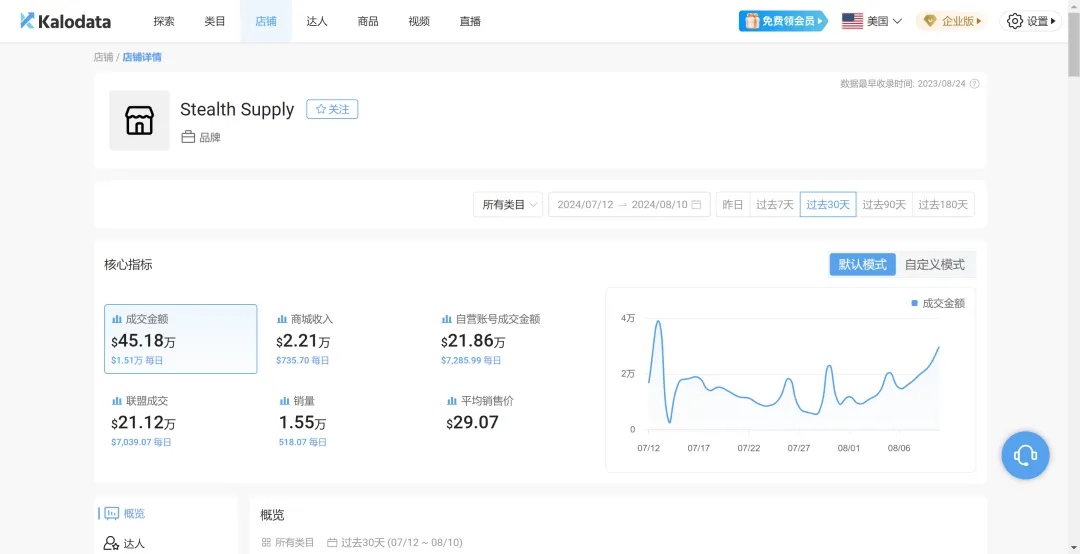Viewport: 1080px width, 554px height.
Task: Select the 昨日 time range
Action: [732, 205]
